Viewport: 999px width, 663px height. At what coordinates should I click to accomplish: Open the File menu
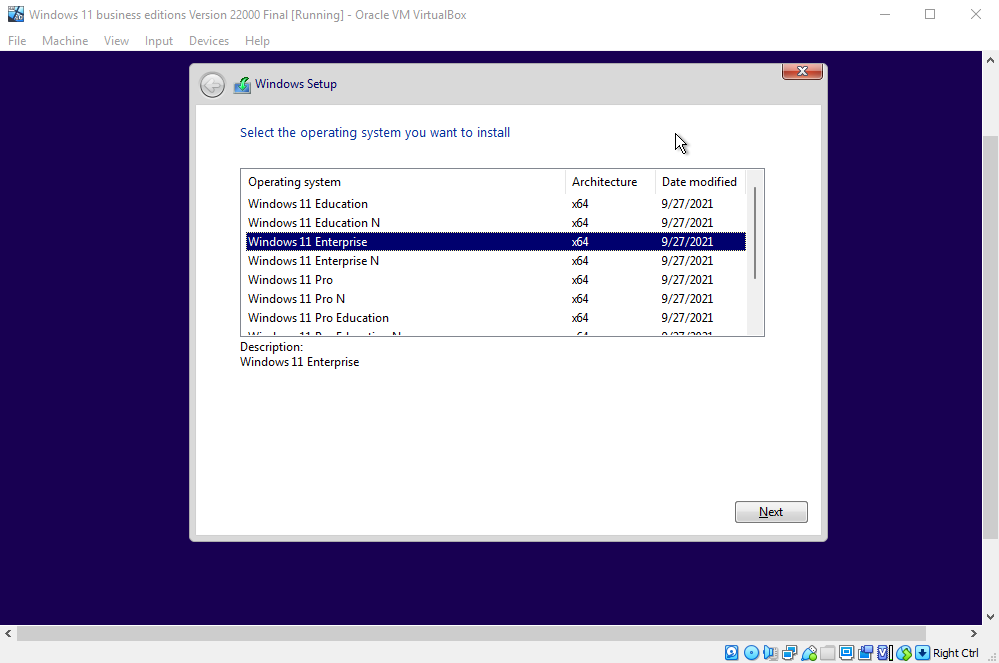tap(17, 41)
